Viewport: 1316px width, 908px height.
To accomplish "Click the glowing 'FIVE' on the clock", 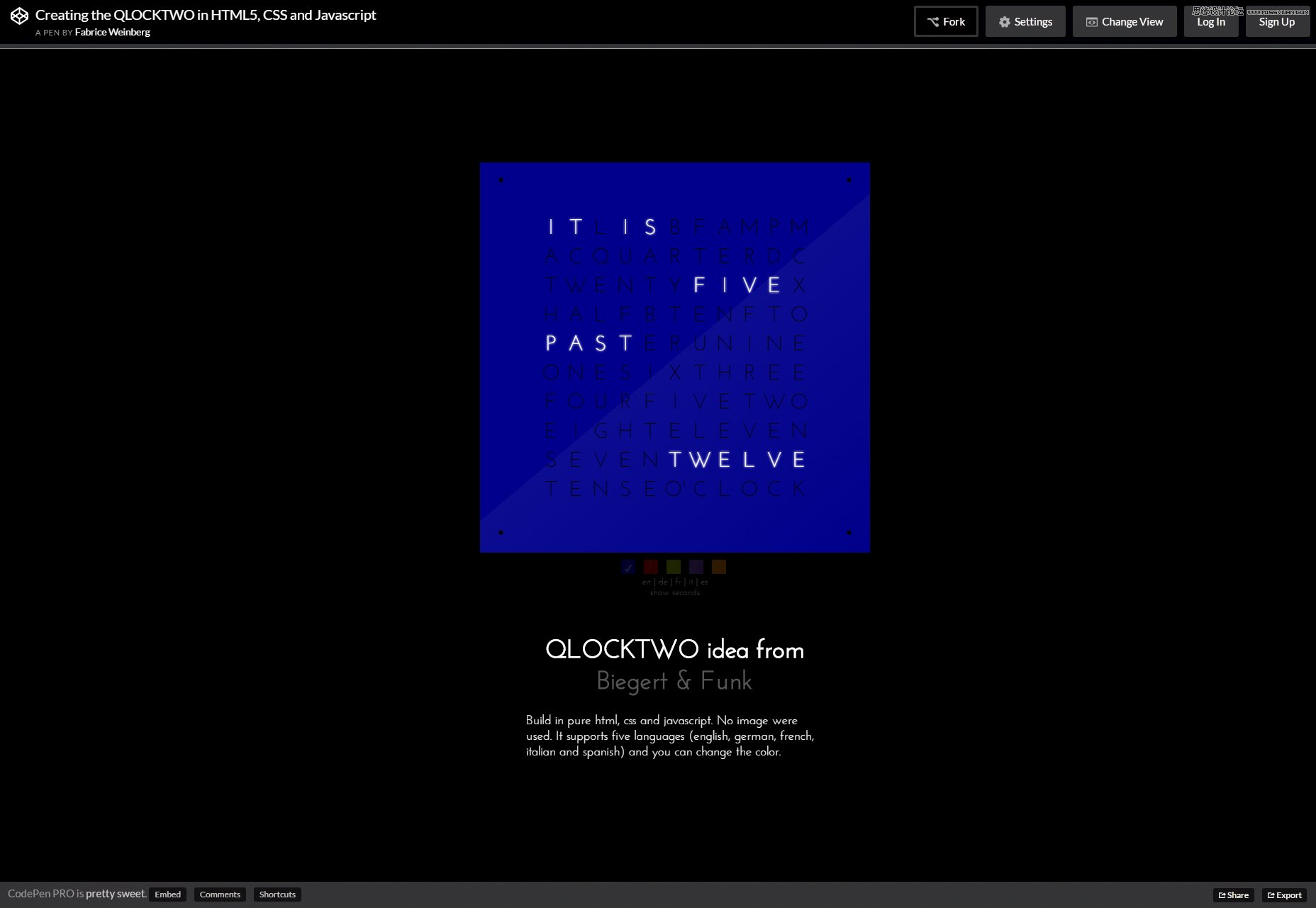I will coord(737,285).
